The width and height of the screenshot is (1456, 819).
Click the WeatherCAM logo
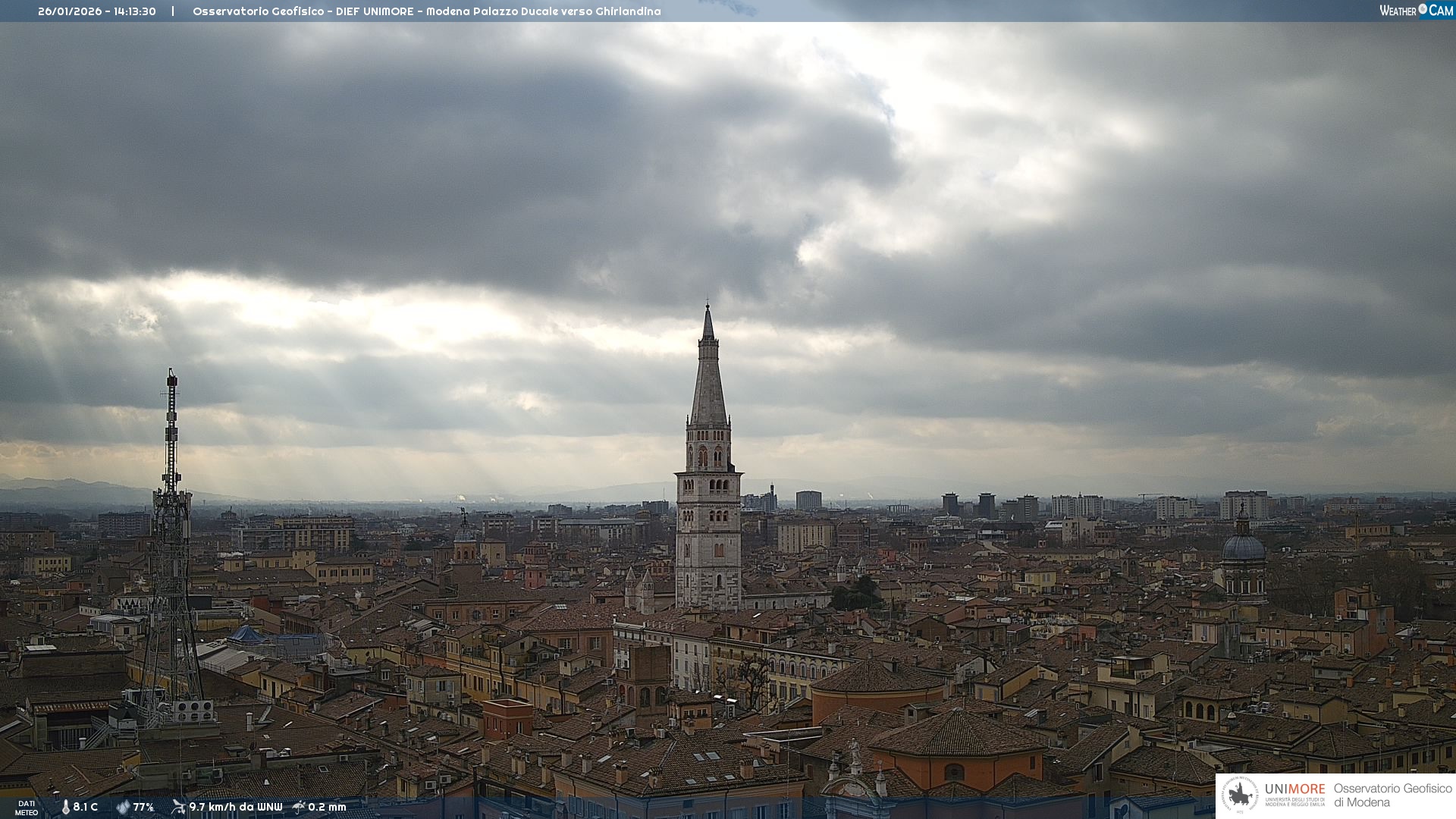pos(1415,11)
